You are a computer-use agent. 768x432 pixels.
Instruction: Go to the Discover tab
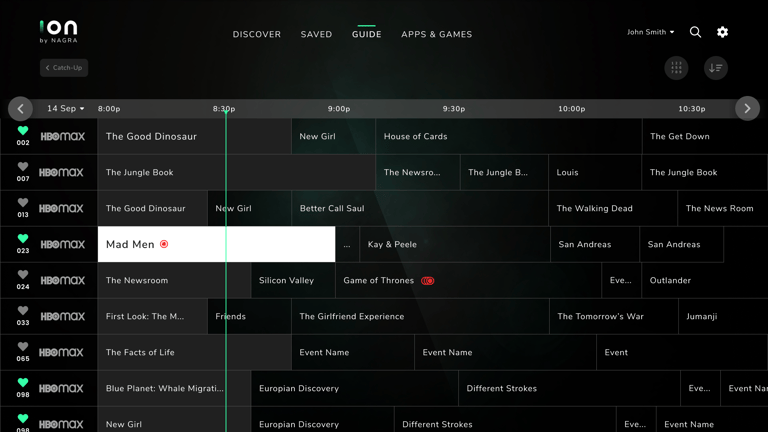click(x=257, y=34)
